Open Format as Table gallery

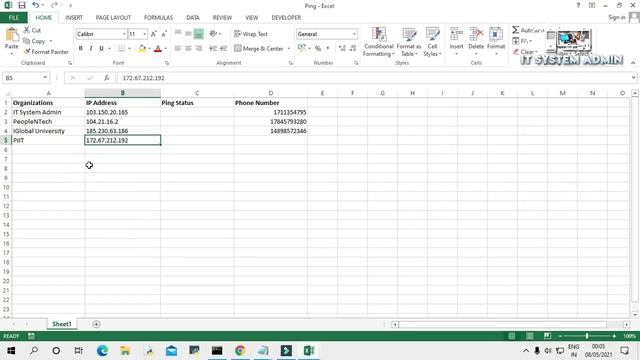coord(409,42)
